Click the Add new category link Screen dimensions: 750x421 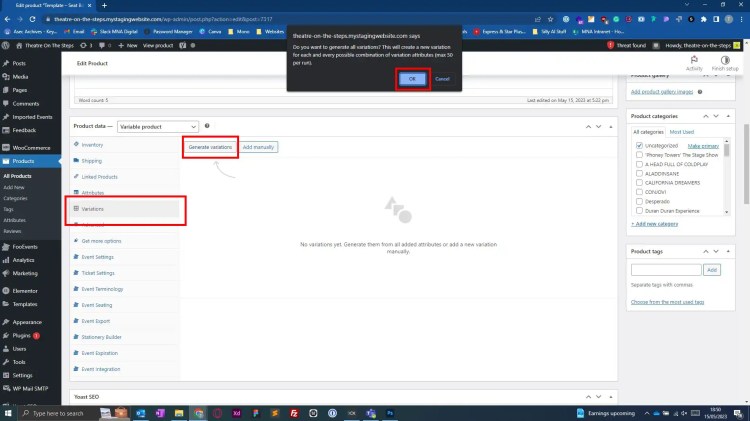pos(654,224)
